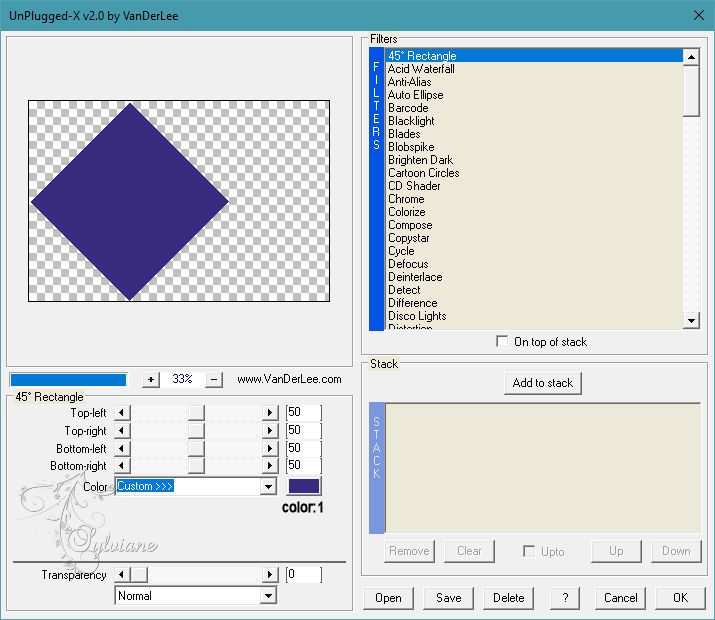Screen dimensions: 715x620
Task: Zoom out preview with minus button
Action: [214, 379]
